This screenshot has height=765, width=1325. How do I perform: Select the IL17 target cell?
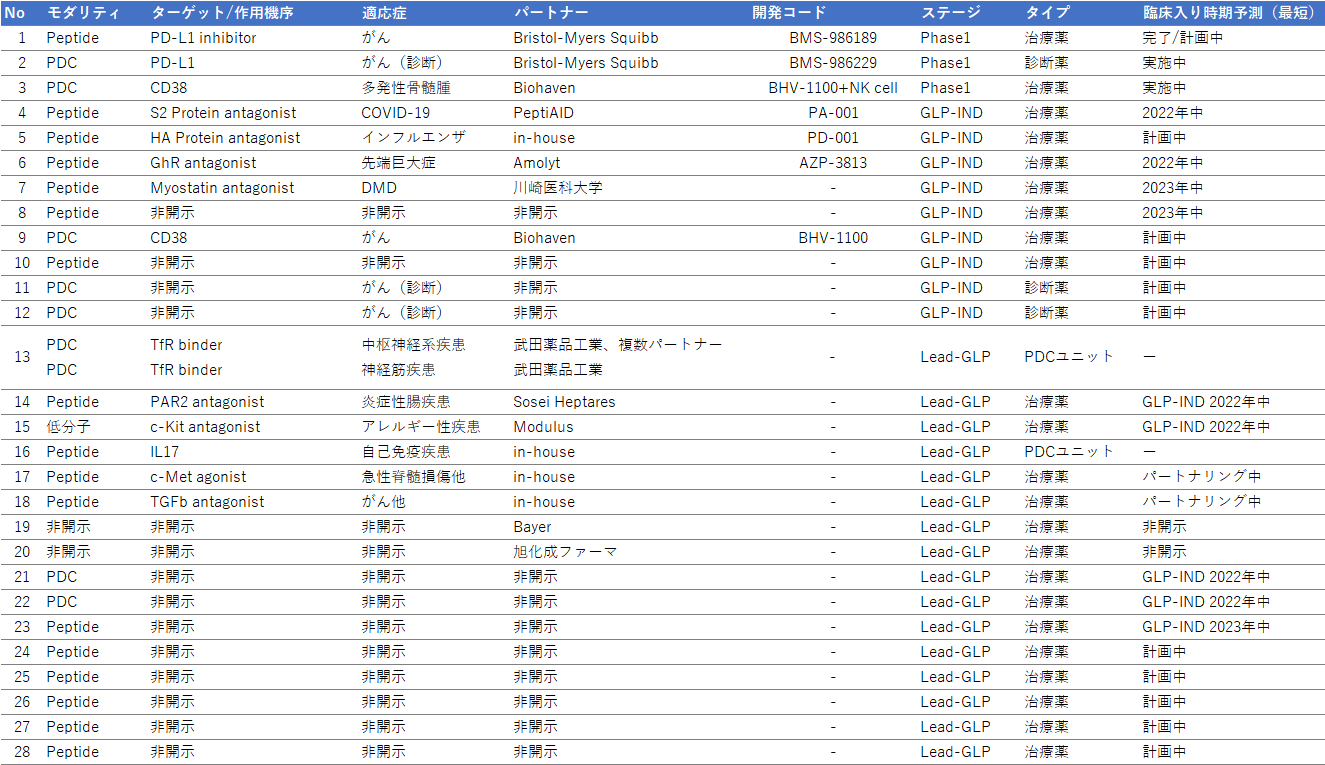(165, 452)
